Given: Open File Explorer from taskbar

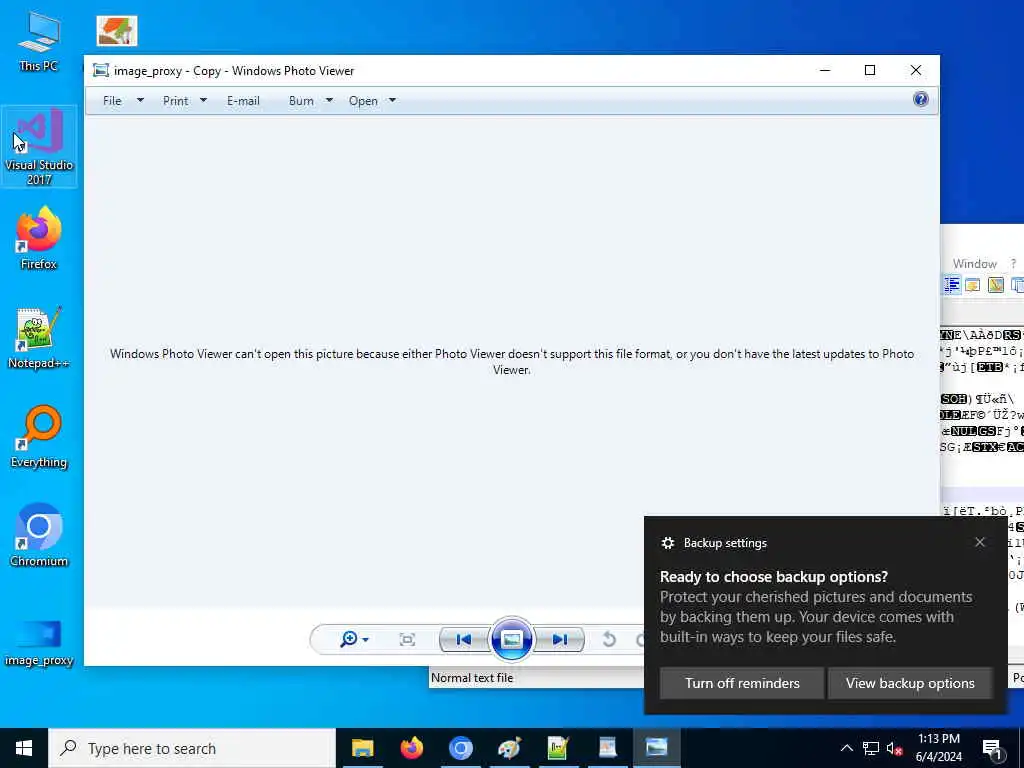Looking at the screenshot, I should pos(362,748).
